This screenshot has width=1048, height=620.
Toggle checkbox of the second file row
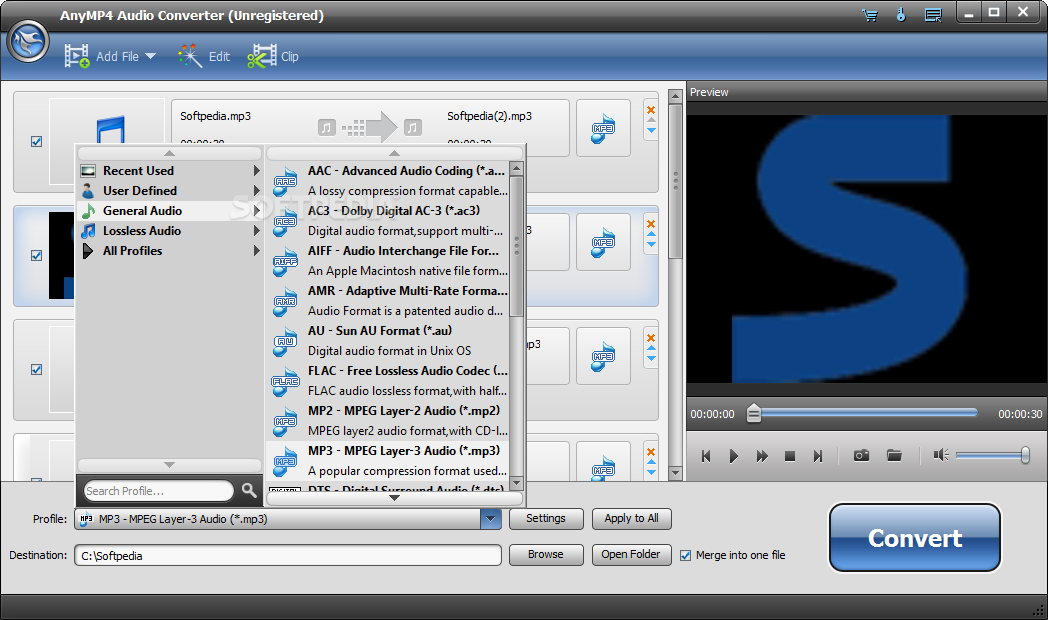click(37, 255)
